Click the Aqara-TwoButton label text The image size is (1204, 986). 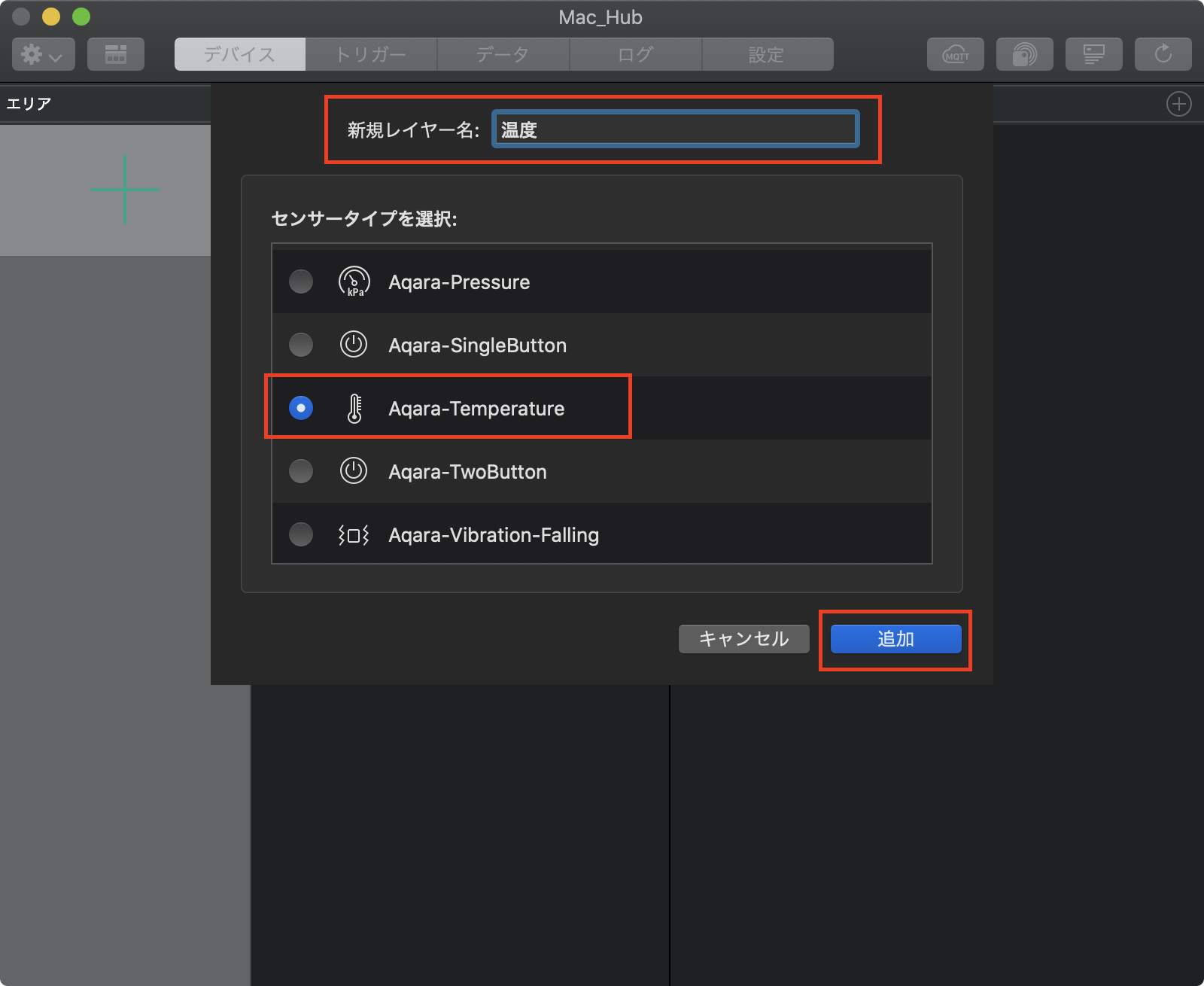467,472
